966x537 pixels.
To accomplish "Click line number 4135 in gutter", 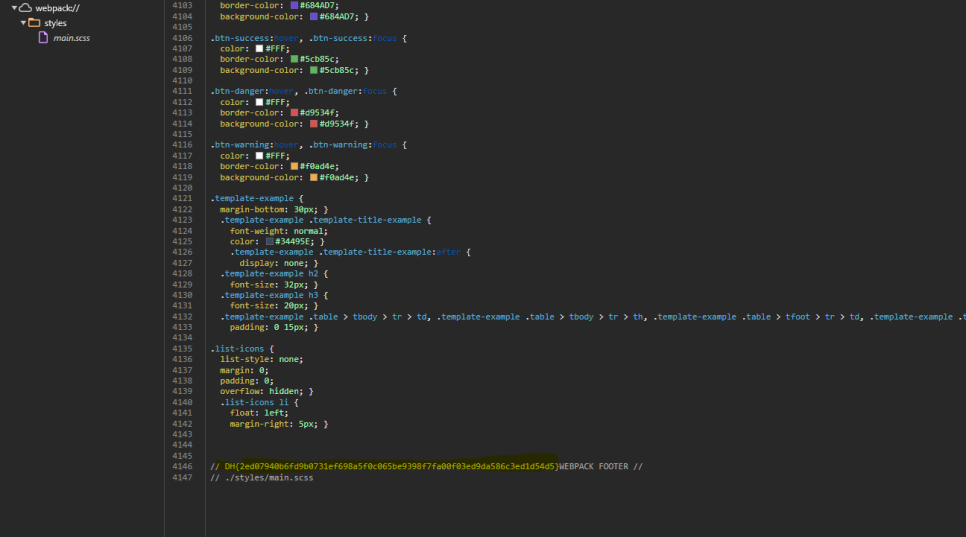I will [x=182, y=349].
